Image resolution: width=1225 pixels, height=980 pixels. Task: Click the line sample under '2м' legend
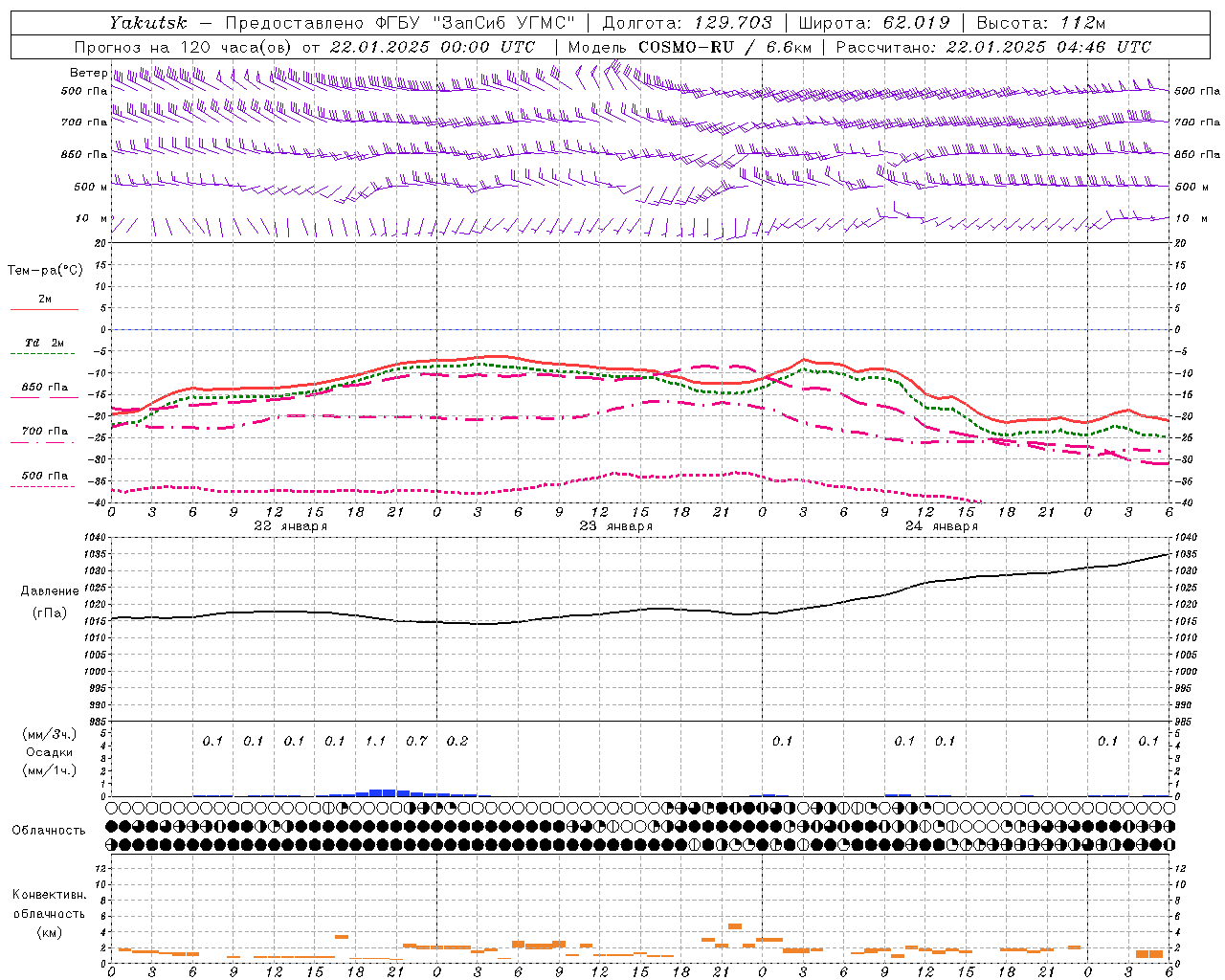44,310
